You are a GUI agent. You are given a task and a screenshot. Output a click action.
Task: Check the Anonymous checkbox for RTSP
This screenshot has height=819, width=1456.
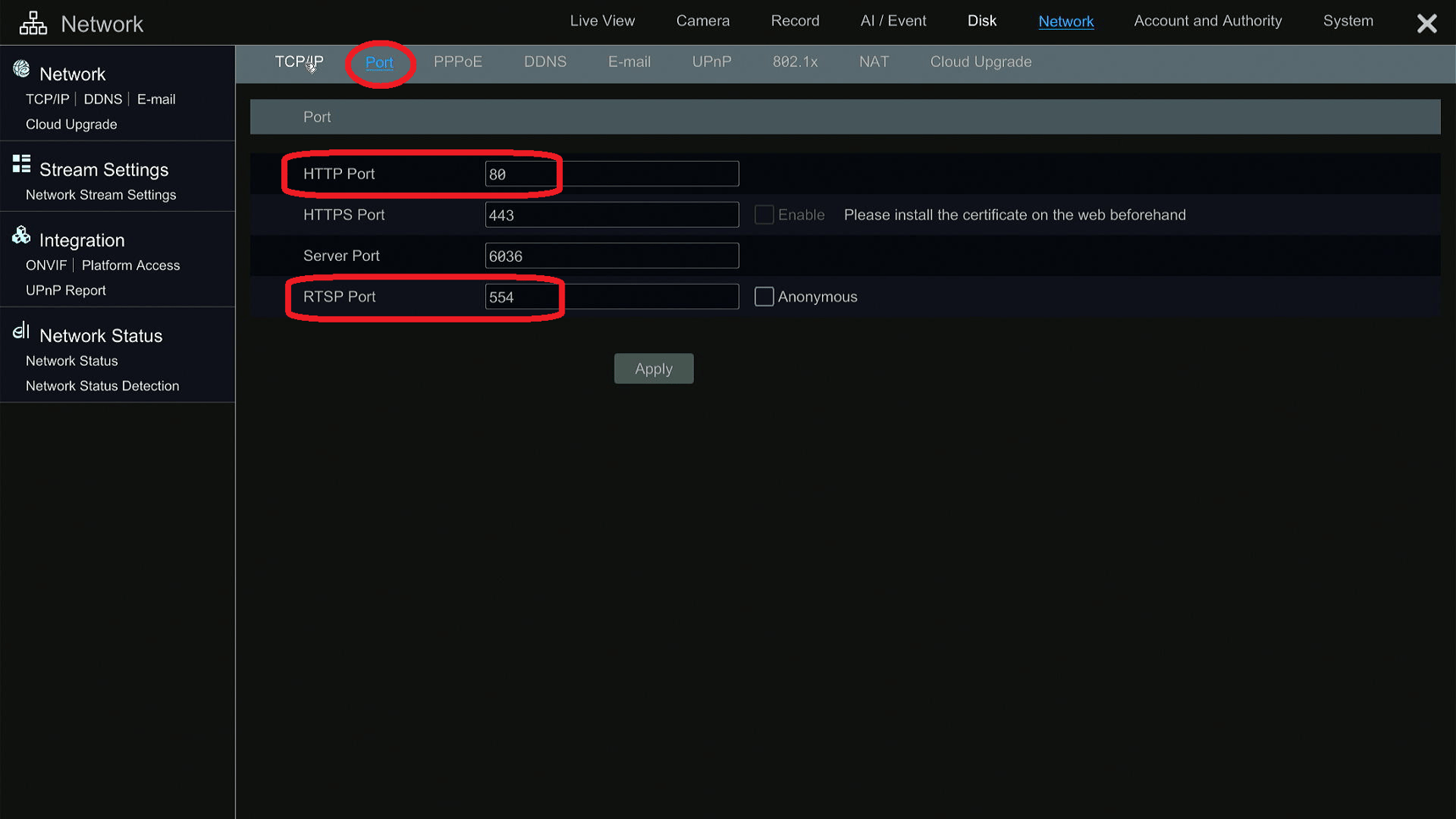point(764,296)
